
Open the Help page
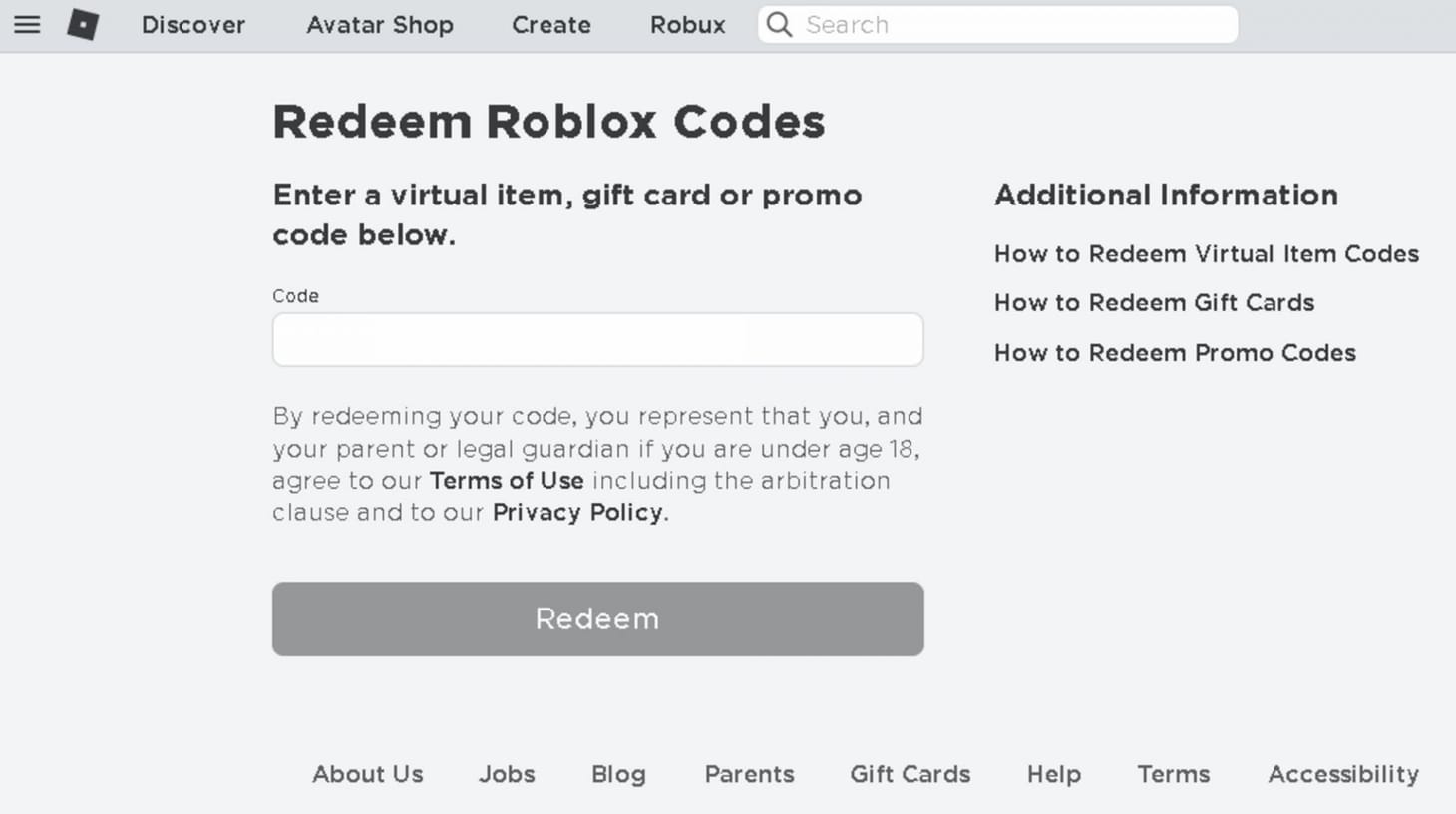click(1053, 774)
